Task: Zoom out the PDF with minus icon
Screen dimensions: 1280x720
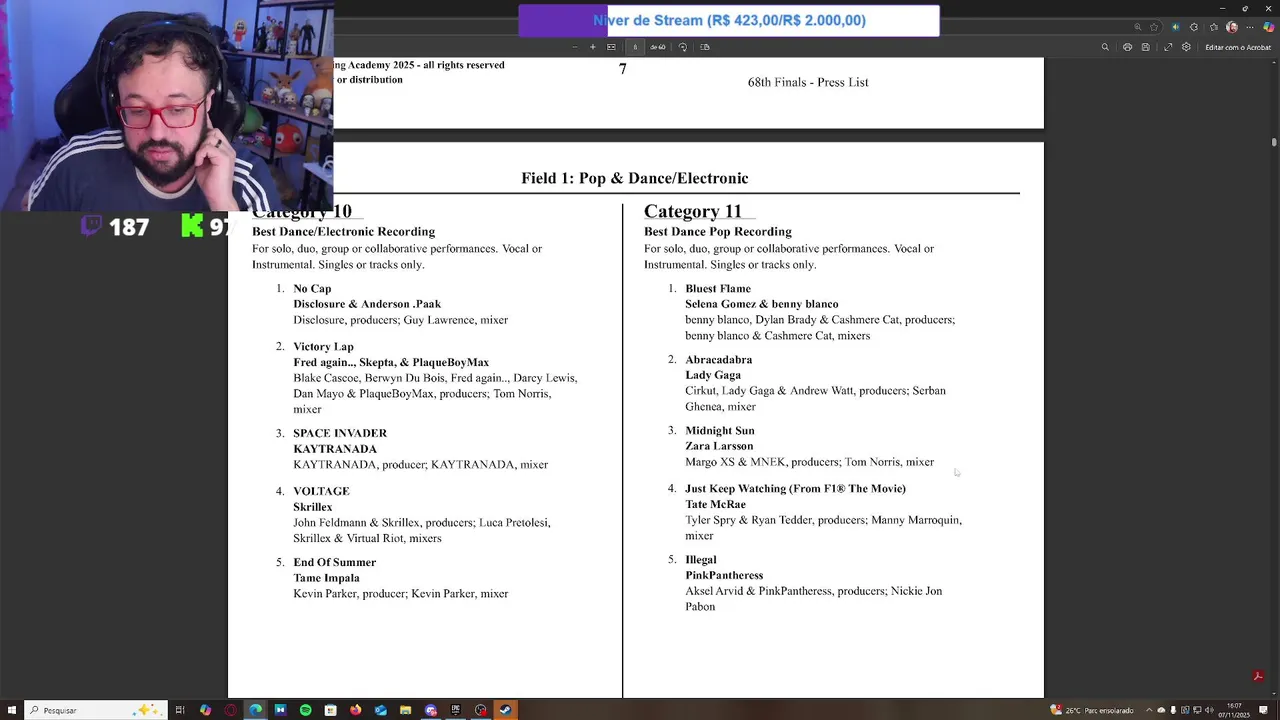Action: pos(574,47)
